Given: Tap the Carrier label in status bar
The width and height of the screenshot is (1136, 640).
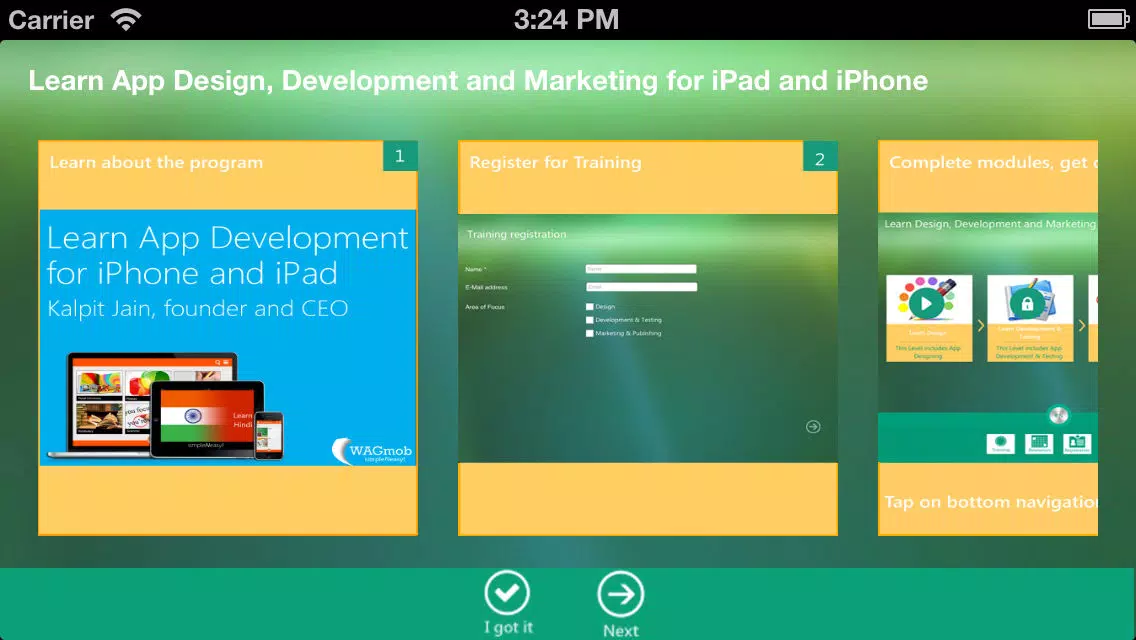Looking at the screenshot, I should tap(51, 20).
